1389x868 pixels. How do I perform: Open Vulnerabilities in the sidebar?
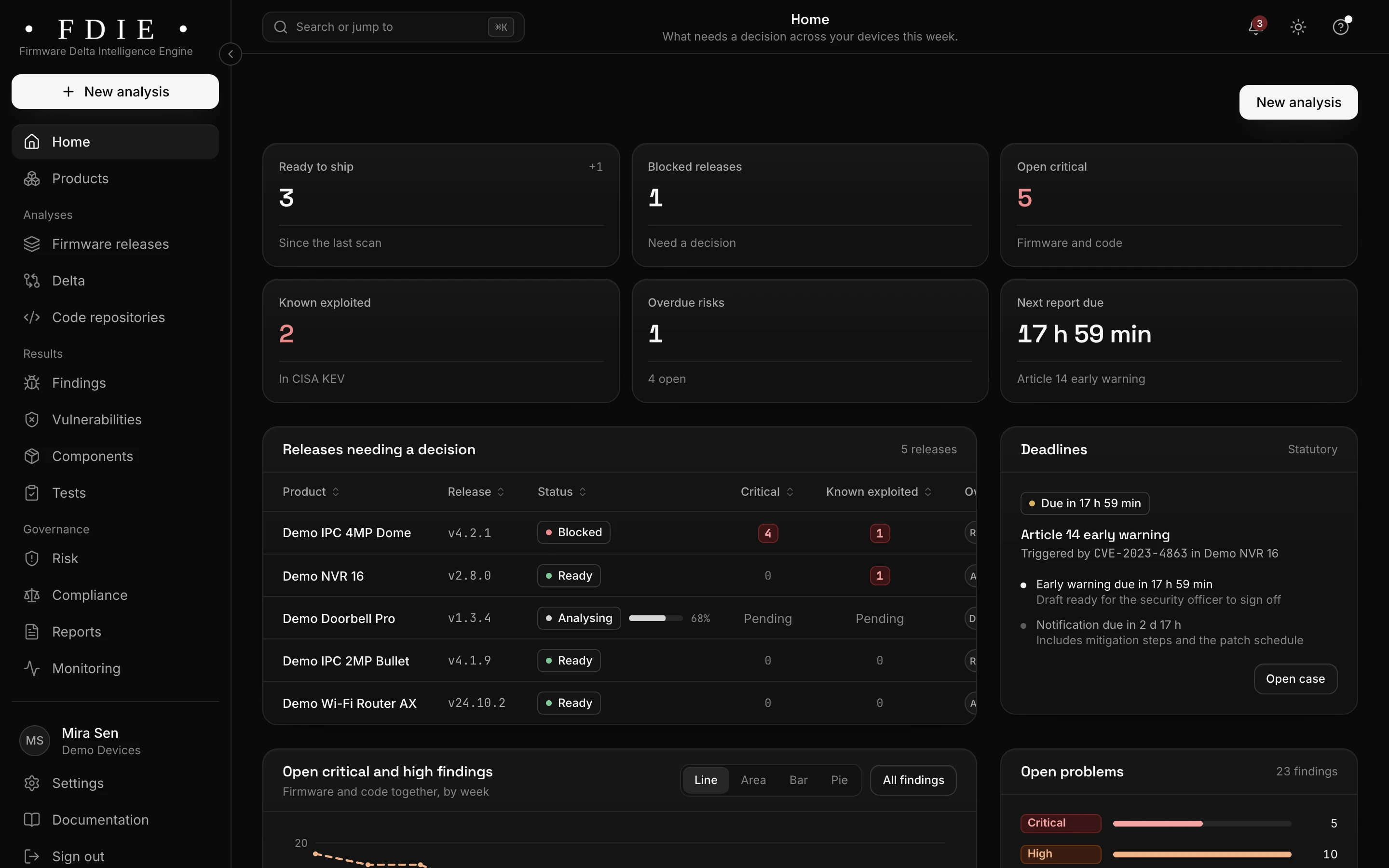pyautogui.click(x=115, y=420)
